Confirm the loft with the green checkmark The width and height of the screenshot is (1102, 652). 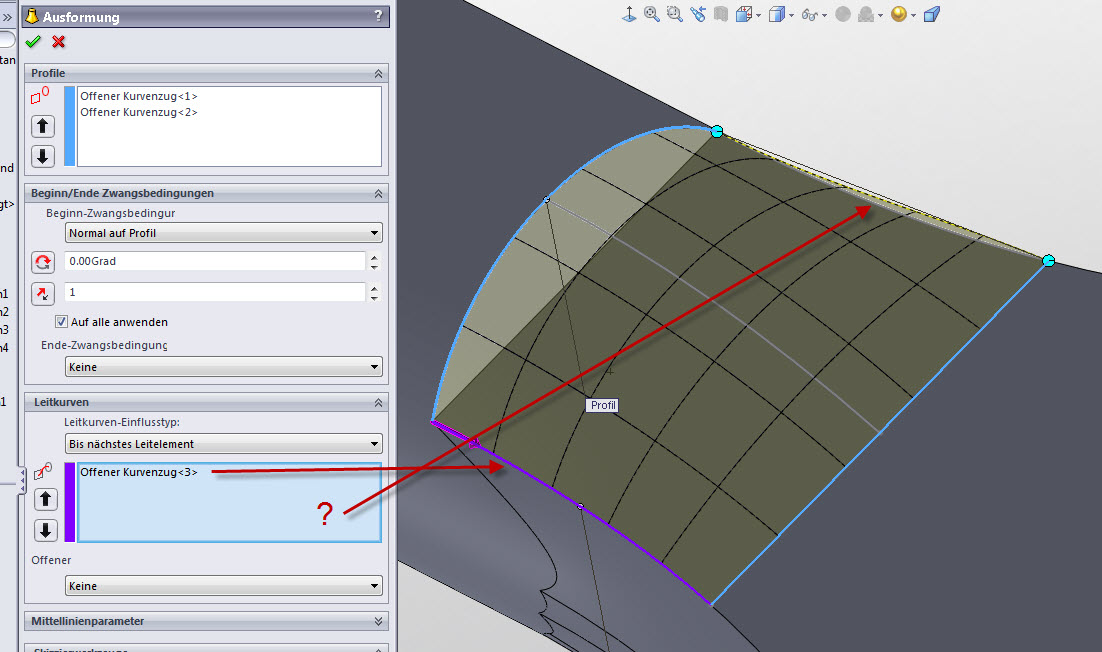point(33,41)
